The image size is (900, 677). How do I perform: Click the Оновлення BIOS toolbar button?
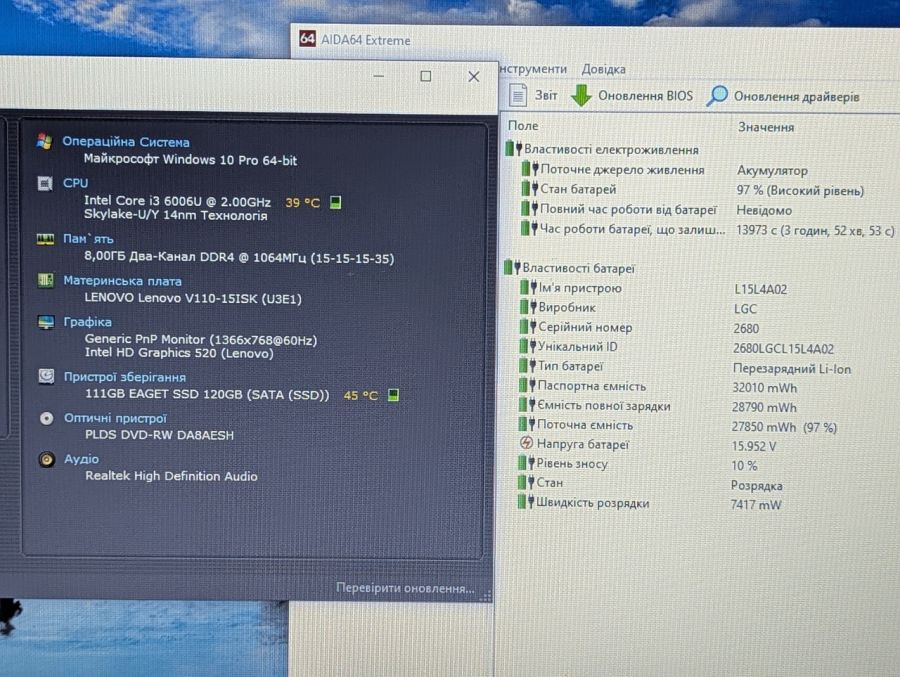[x=632, y=95]
